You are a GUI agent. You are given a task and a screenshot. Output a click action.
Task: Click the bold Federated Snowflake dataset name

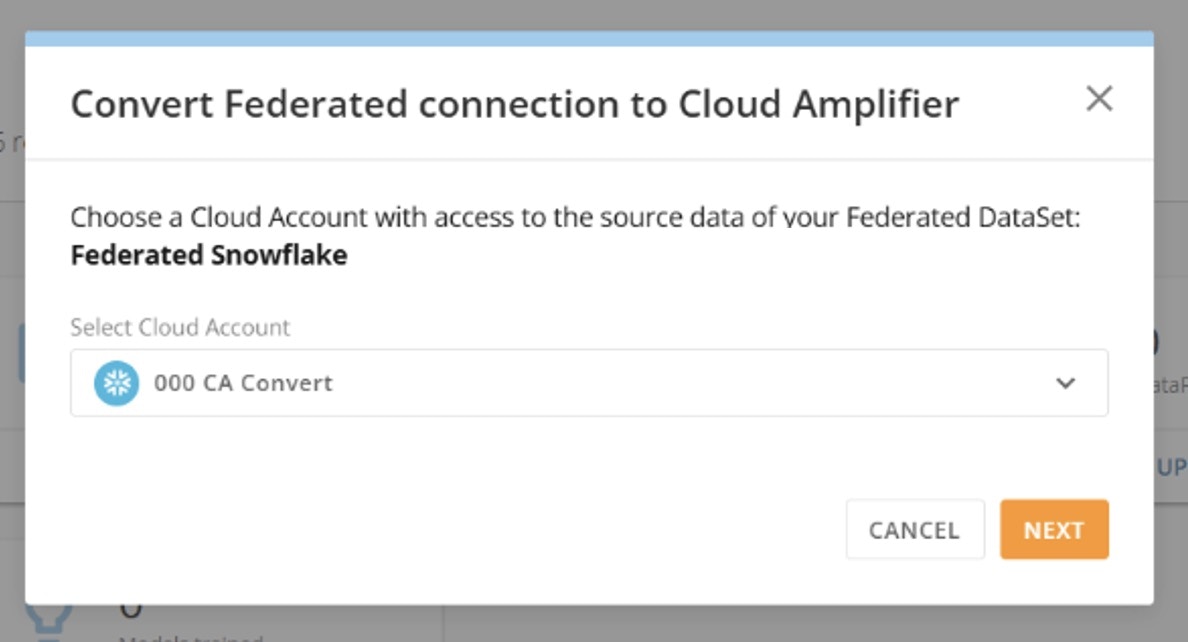[x=209, y=255]
